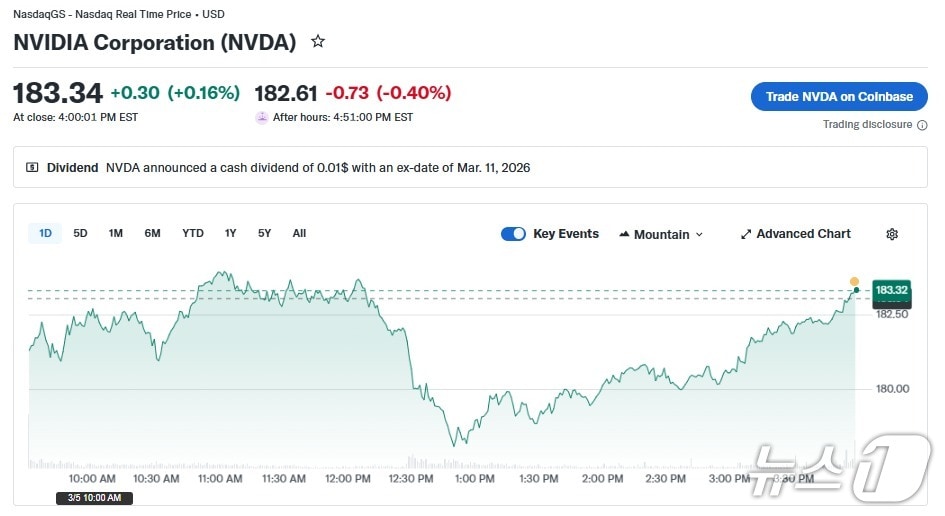945x516 pixels.
Task: Toggle the Key Events switch
Action: pos(513,234)
